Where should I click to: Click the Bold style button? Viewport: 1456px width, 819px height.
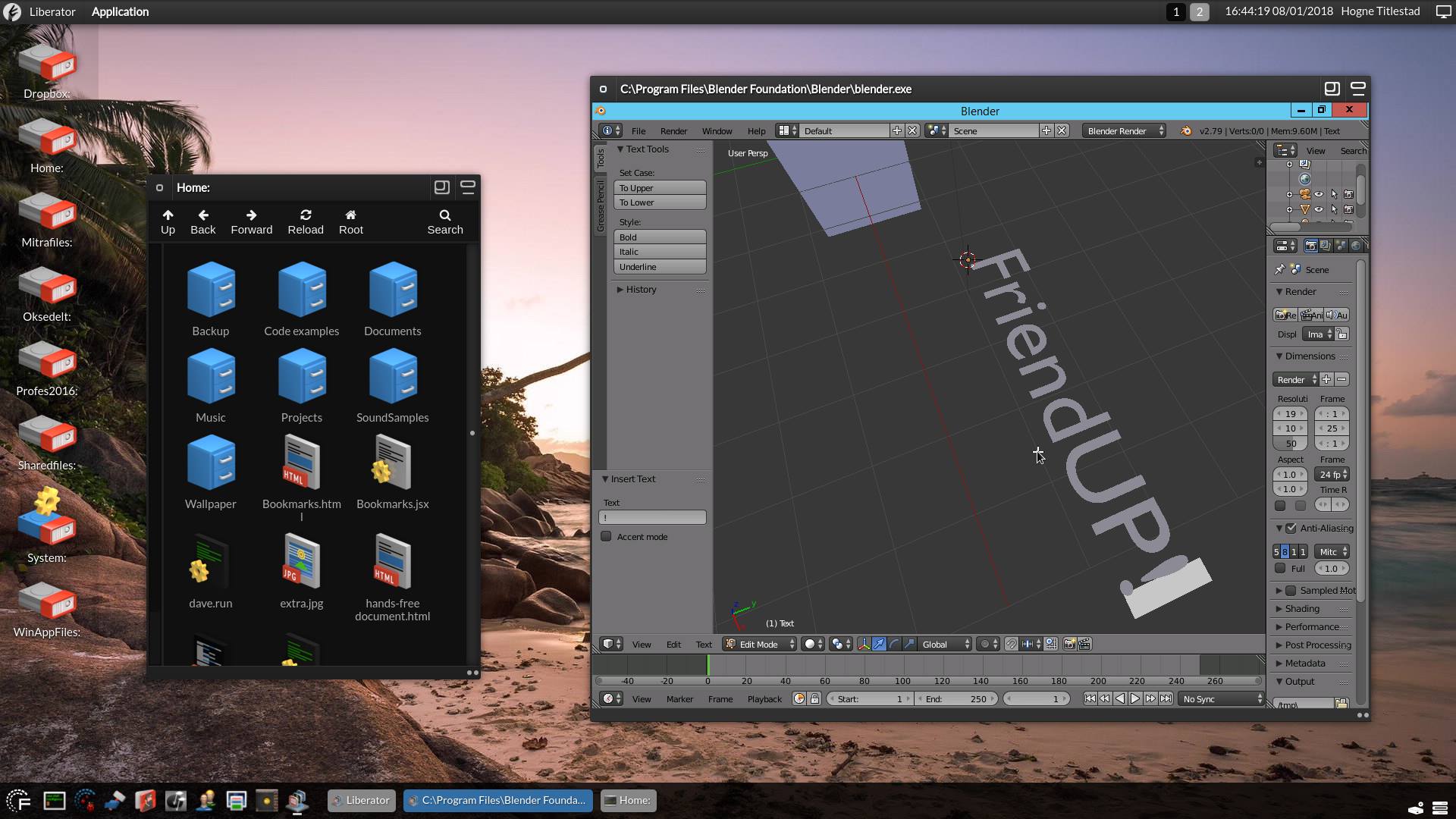[x=659, y=237]
